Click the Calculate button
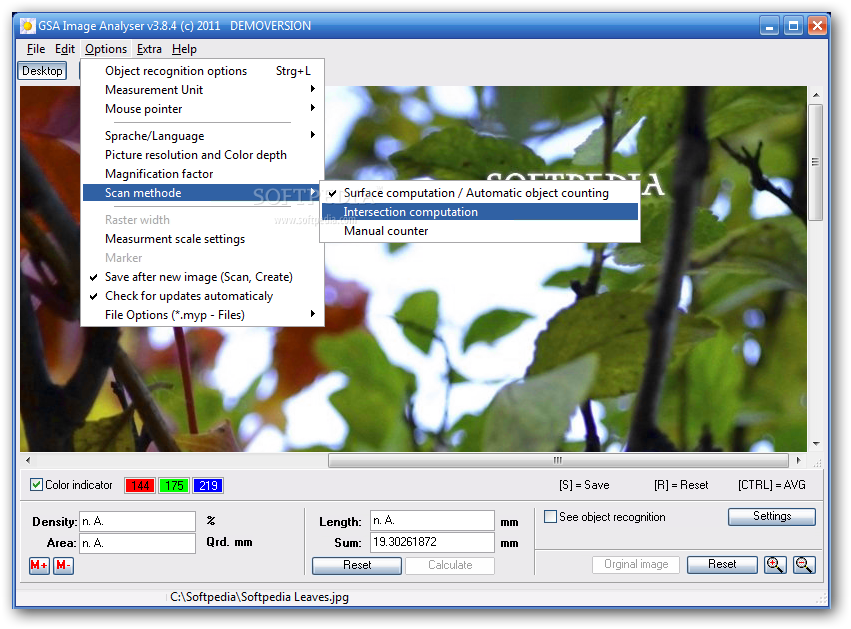 click(x=450, y=565)
